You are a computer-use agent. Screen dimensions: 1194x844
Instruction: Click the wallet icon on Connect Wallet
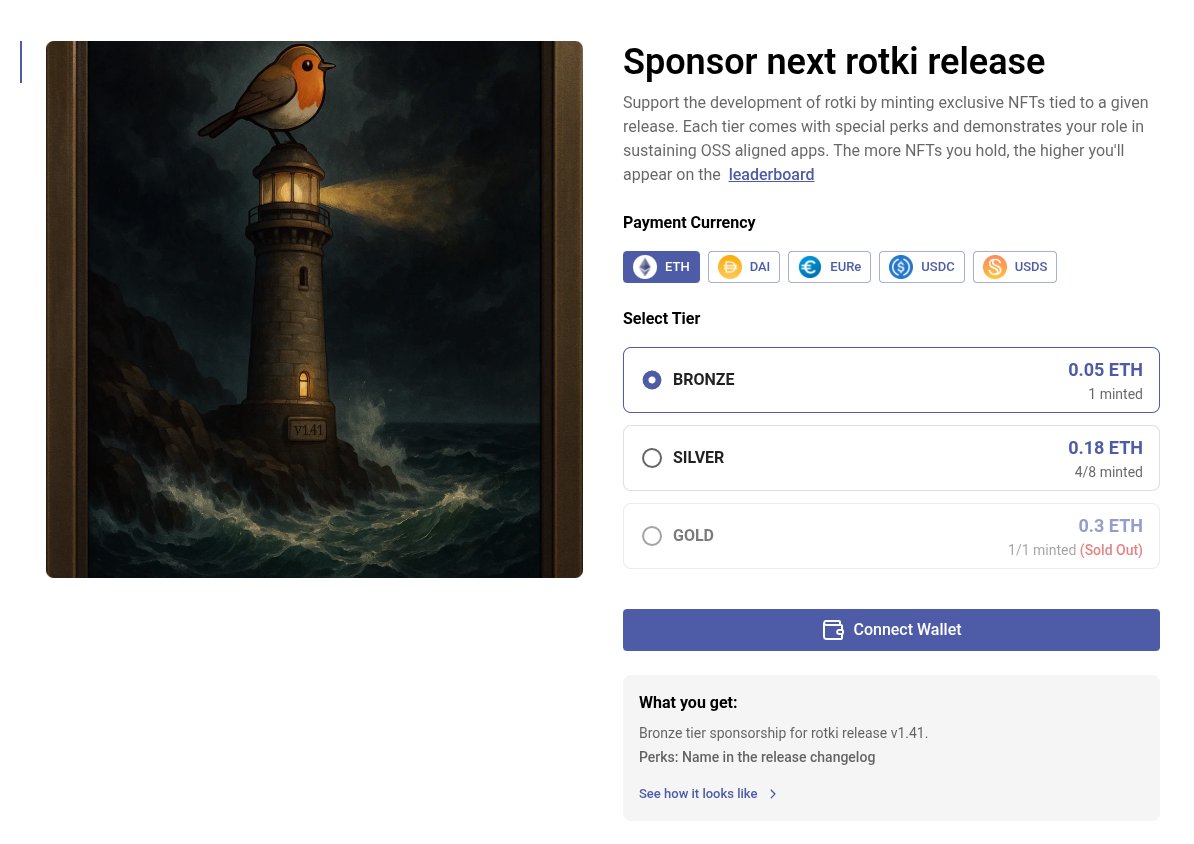(x=833, y=630)
